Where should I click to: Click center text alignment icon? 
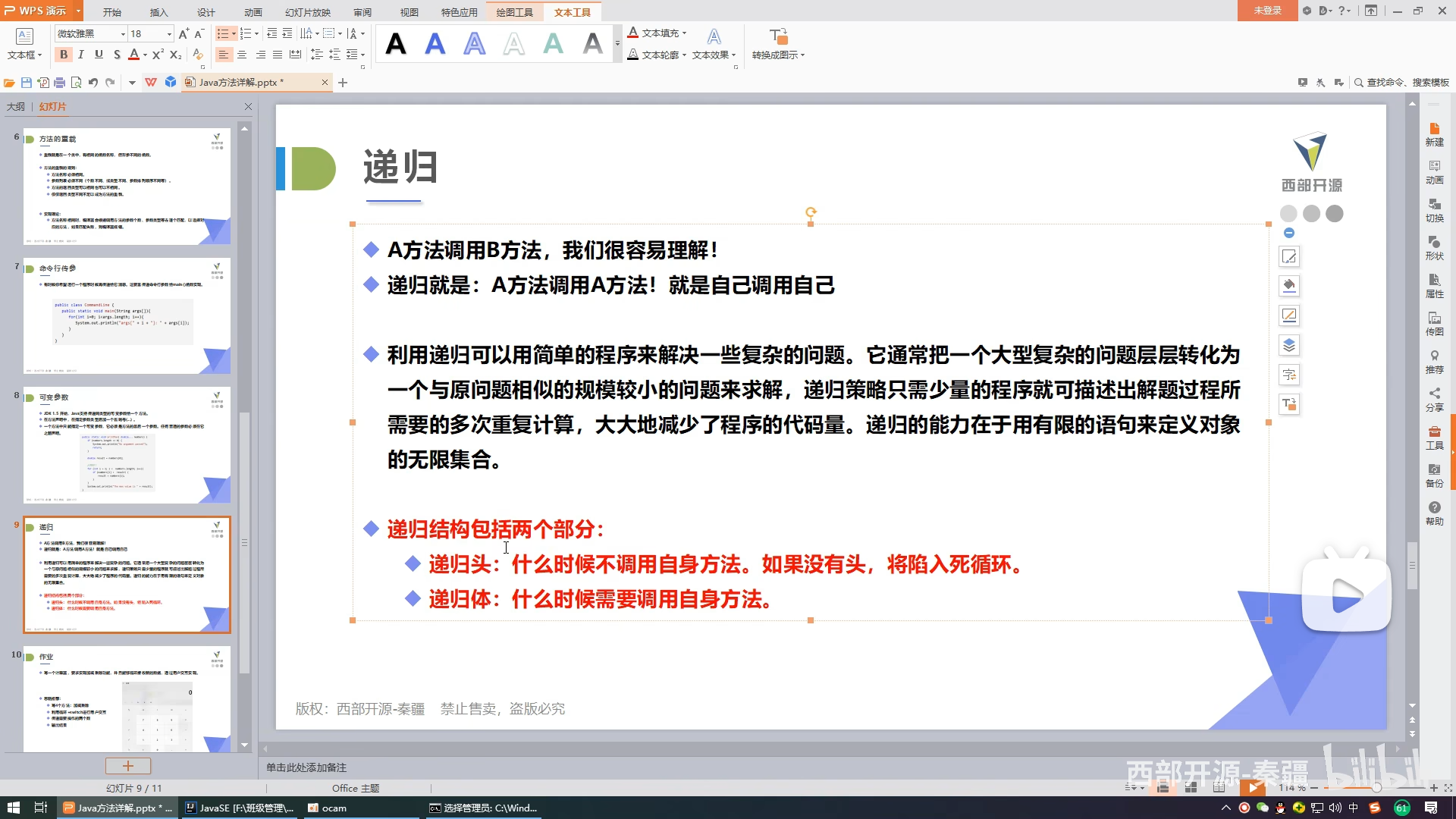pyautogui.click(x=242, y=55)
